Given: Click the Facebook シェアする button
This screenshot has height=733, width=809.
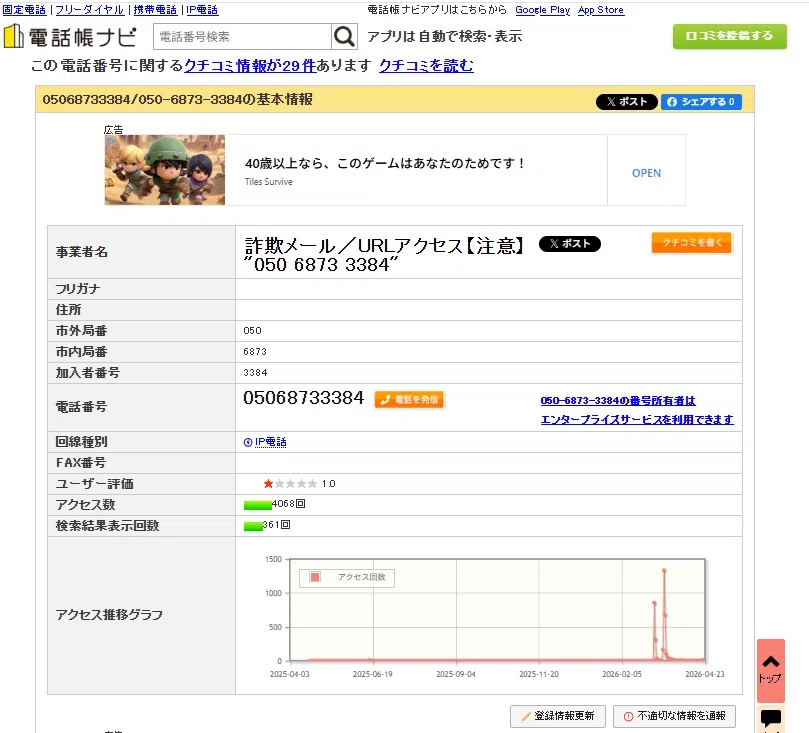Looking at the screenshot, I should coord(701,102).
